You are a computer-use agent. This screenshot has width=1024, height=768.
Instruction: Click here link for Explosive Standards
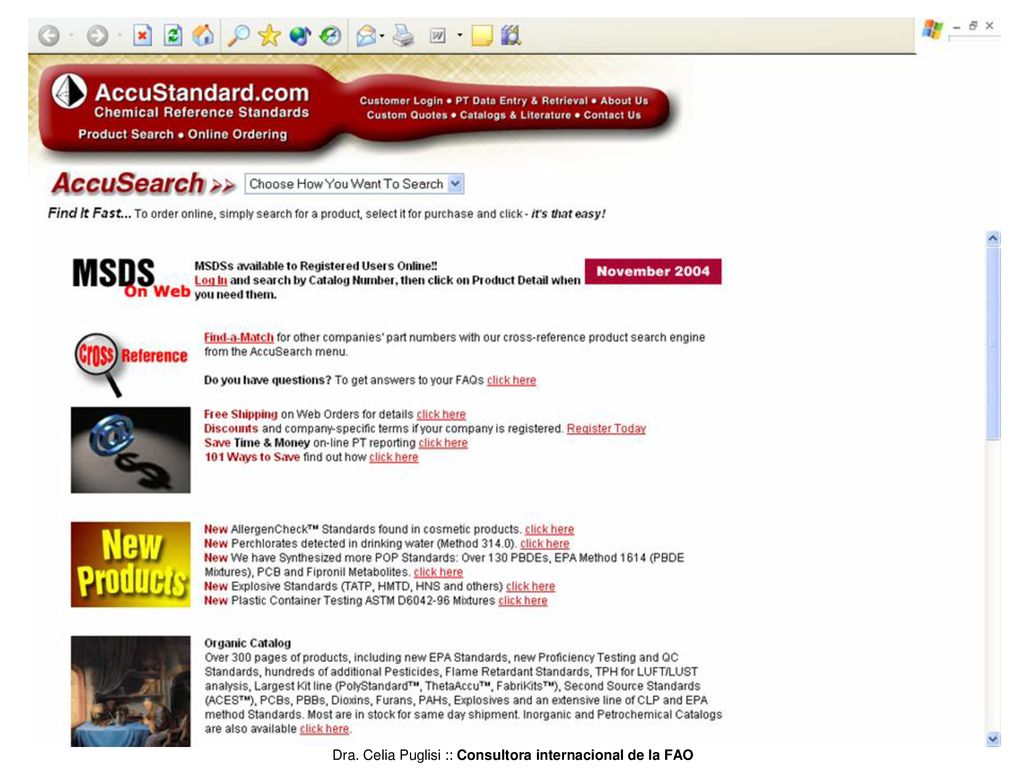(530, 586)
